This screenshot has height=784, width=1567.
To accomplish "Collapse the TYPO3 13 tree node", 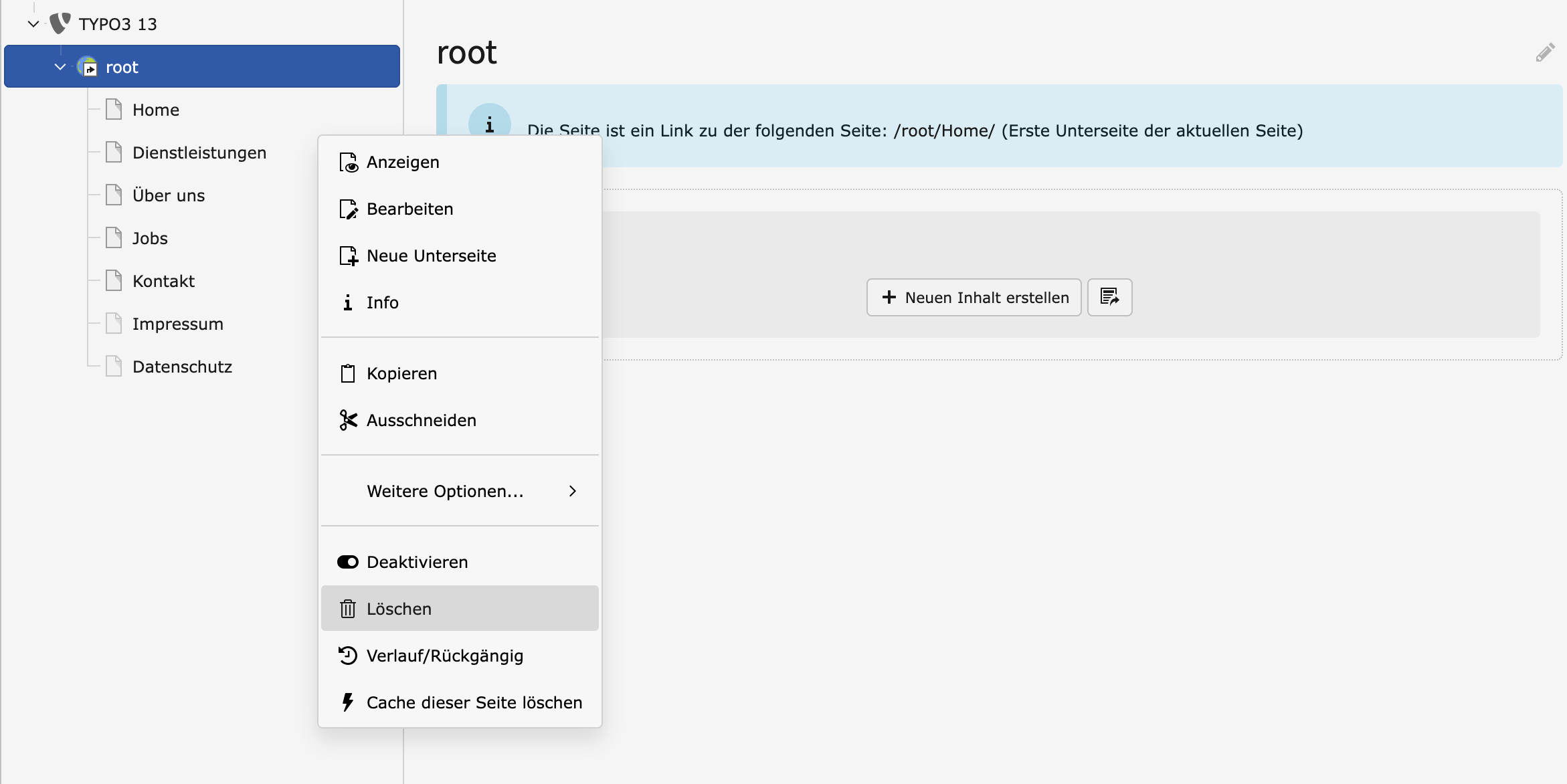I will 33,24.
